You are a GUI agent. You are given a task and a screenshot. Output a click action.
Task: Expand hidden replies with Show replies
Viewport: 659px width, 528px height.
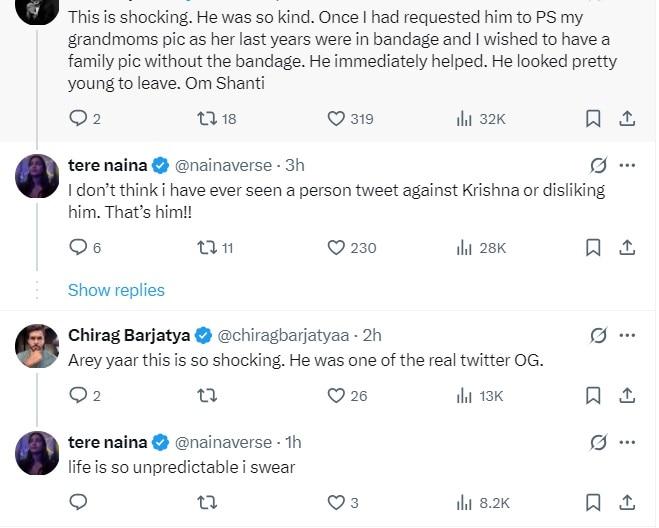pos(116,290)
